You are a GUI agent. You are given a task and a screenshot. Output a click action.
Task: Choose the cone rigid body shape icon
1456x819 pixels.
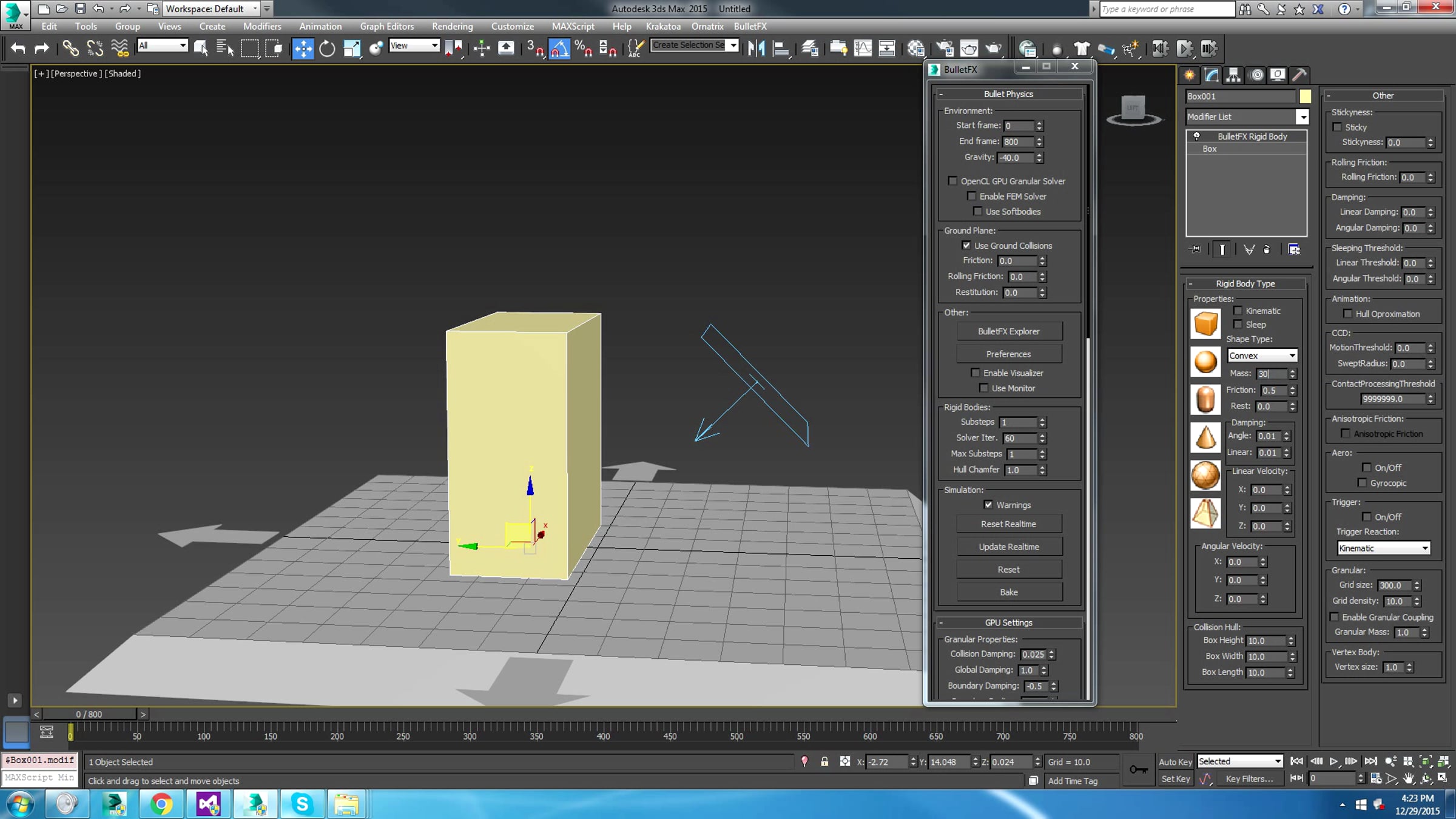(1205, 437)
